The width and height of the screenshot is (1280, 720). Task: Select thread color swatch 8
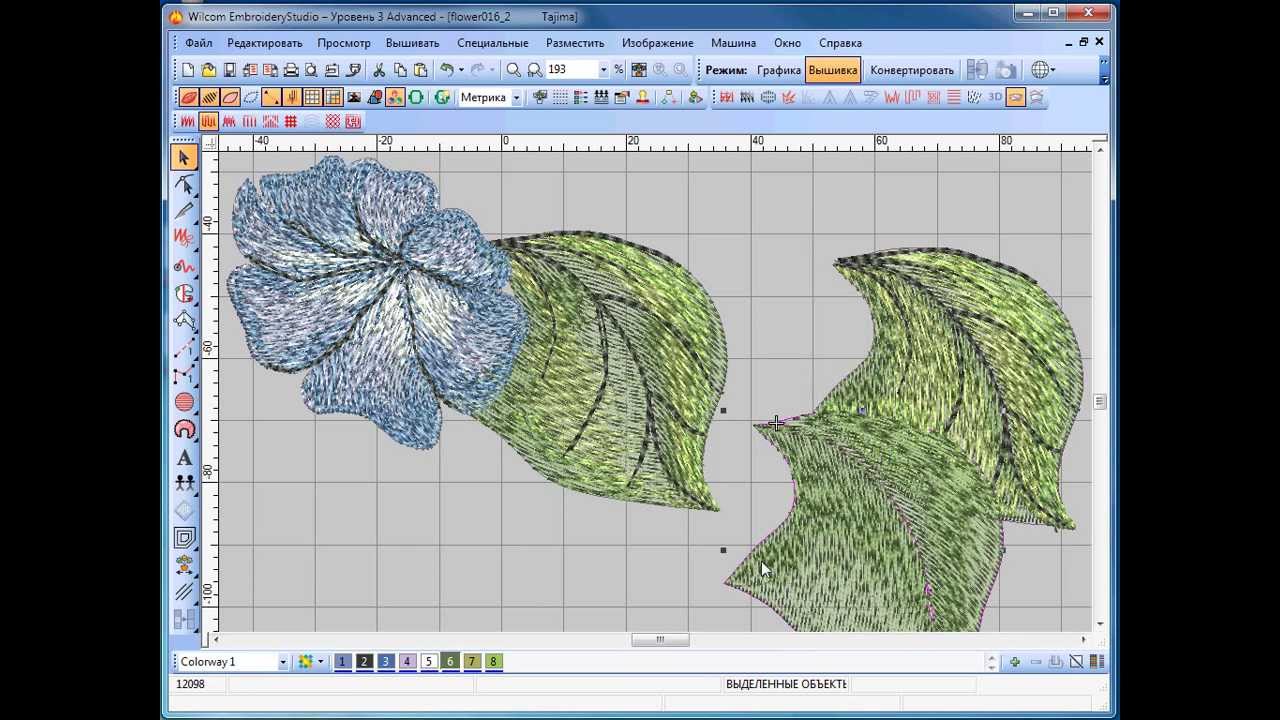coord(493,662)
